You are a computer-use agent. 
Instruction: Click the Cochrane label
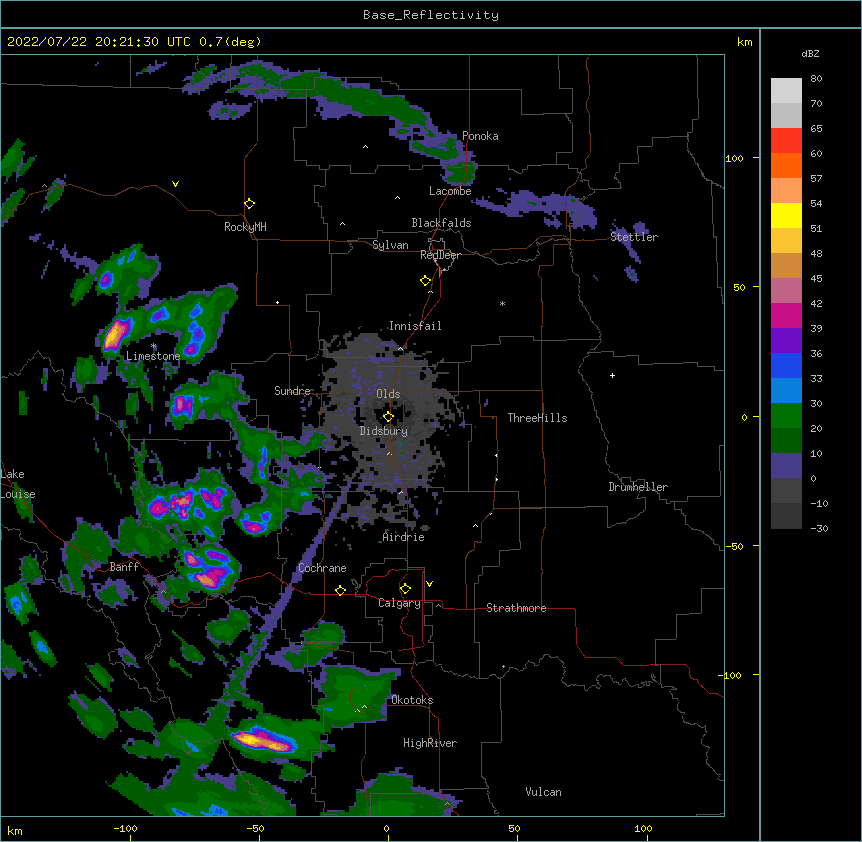click(322, 568)
